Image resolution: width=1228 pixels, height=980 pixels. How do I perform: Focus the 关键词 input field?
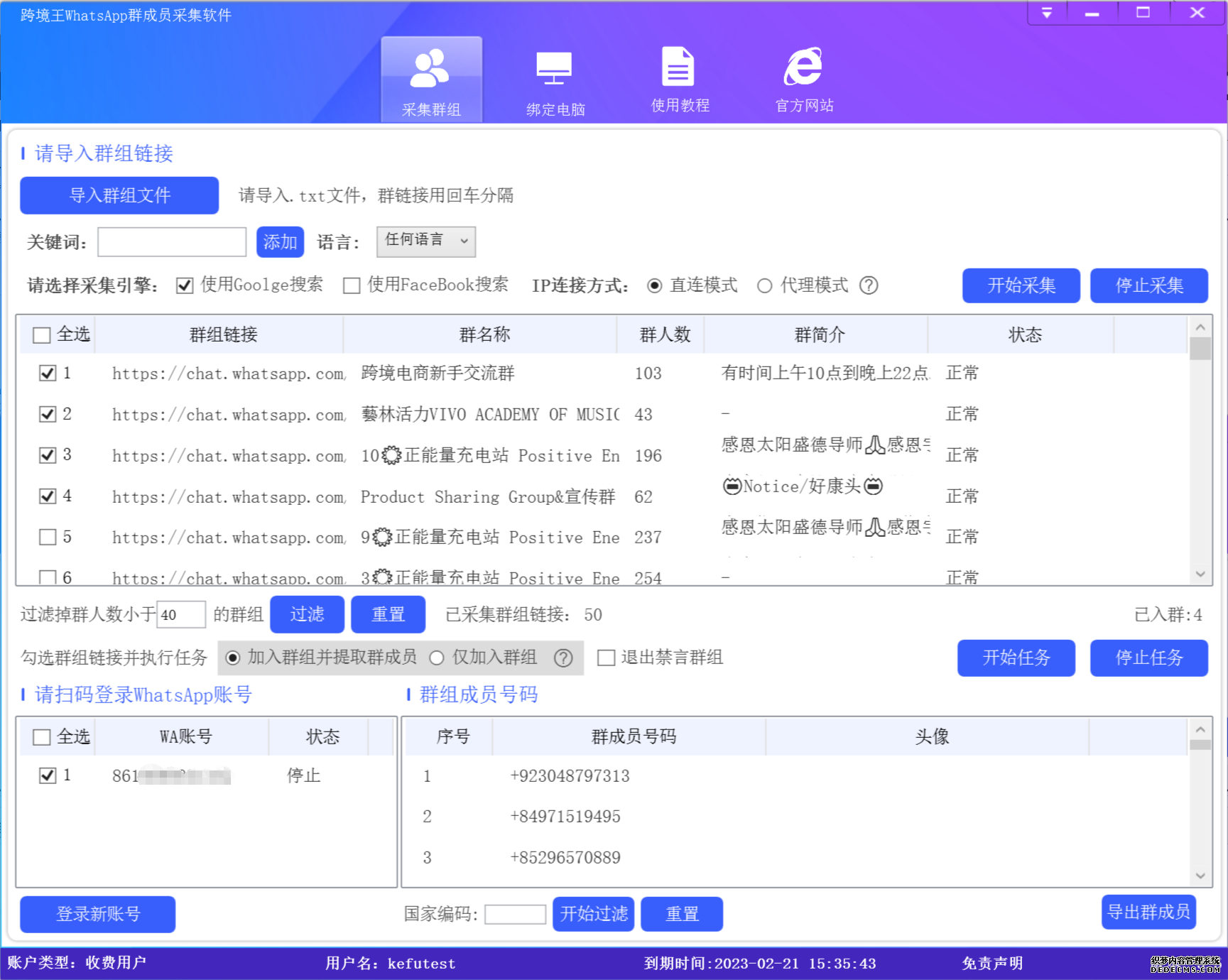[x=172, y=242]
